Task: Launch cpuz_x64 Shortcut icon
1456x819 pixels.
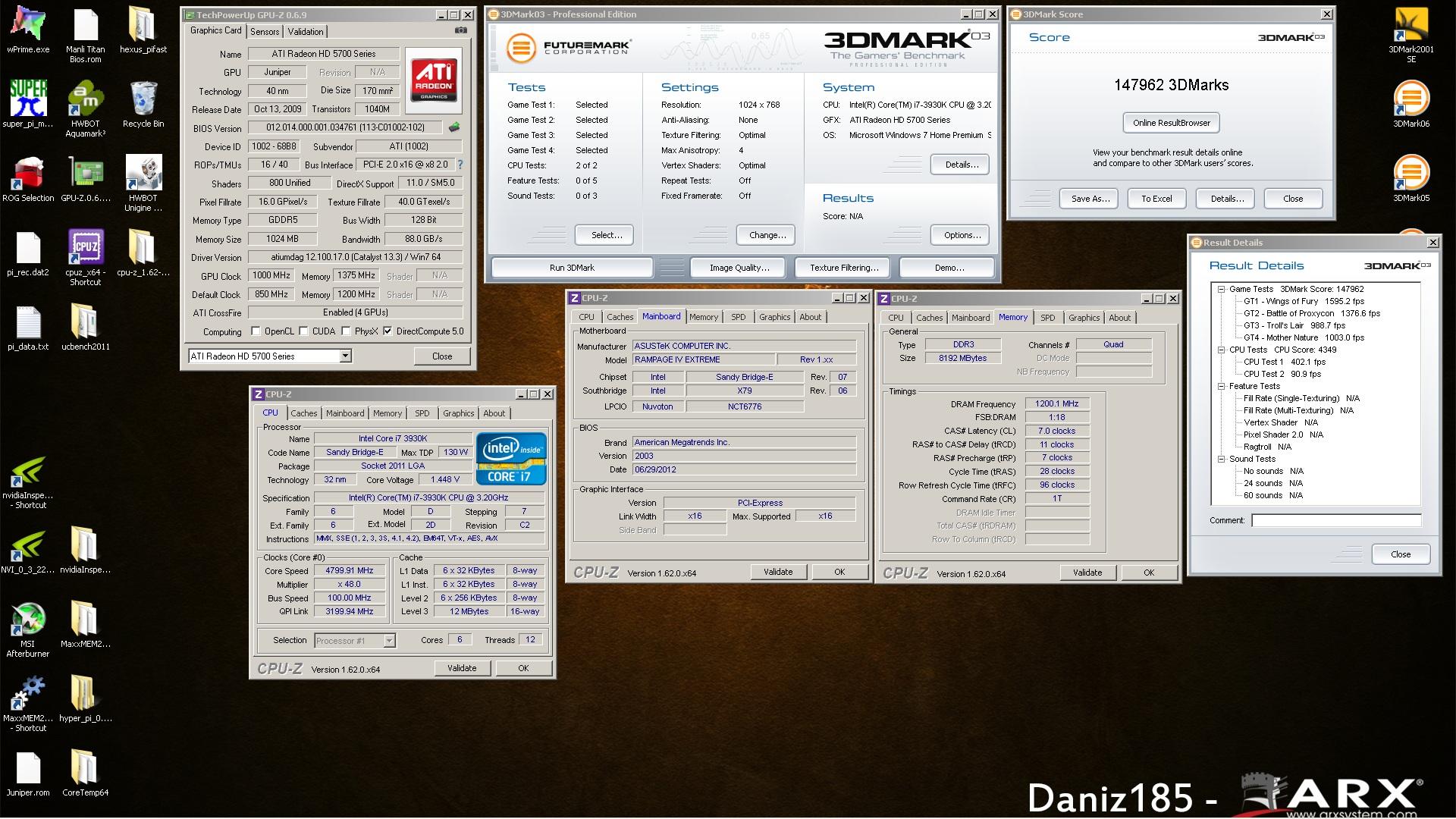Action: click(86, 257)
